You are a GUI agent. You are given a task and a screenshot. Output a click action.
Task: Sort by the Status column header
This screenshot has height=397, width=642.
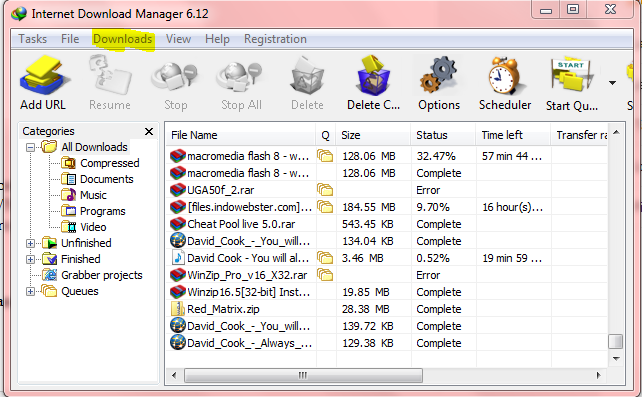(x=443, y=135)
